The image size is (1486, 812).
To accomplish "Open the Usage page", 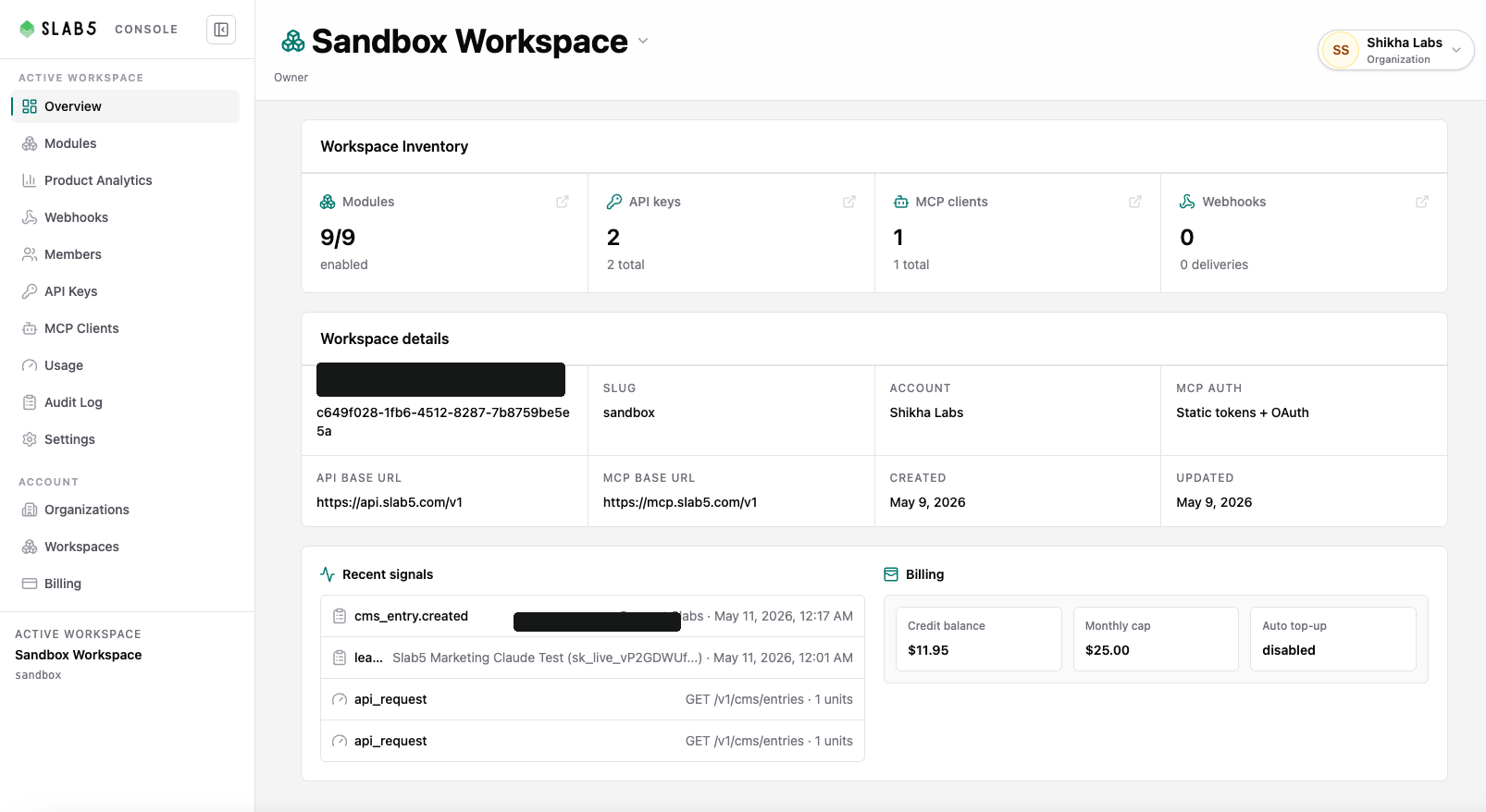I will pos(125,365).
